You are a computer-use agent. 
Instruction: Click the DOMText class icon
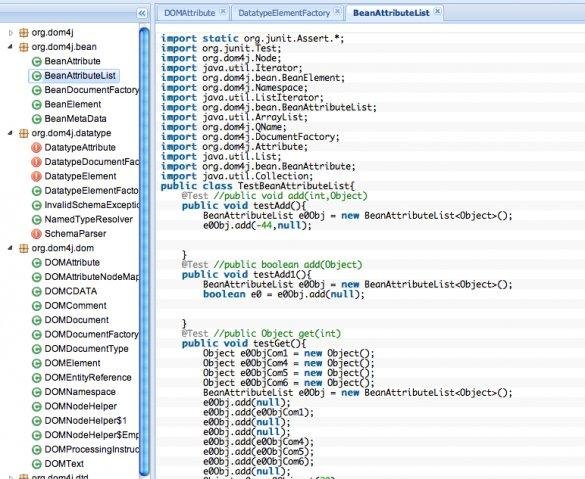tap(36, 464)
